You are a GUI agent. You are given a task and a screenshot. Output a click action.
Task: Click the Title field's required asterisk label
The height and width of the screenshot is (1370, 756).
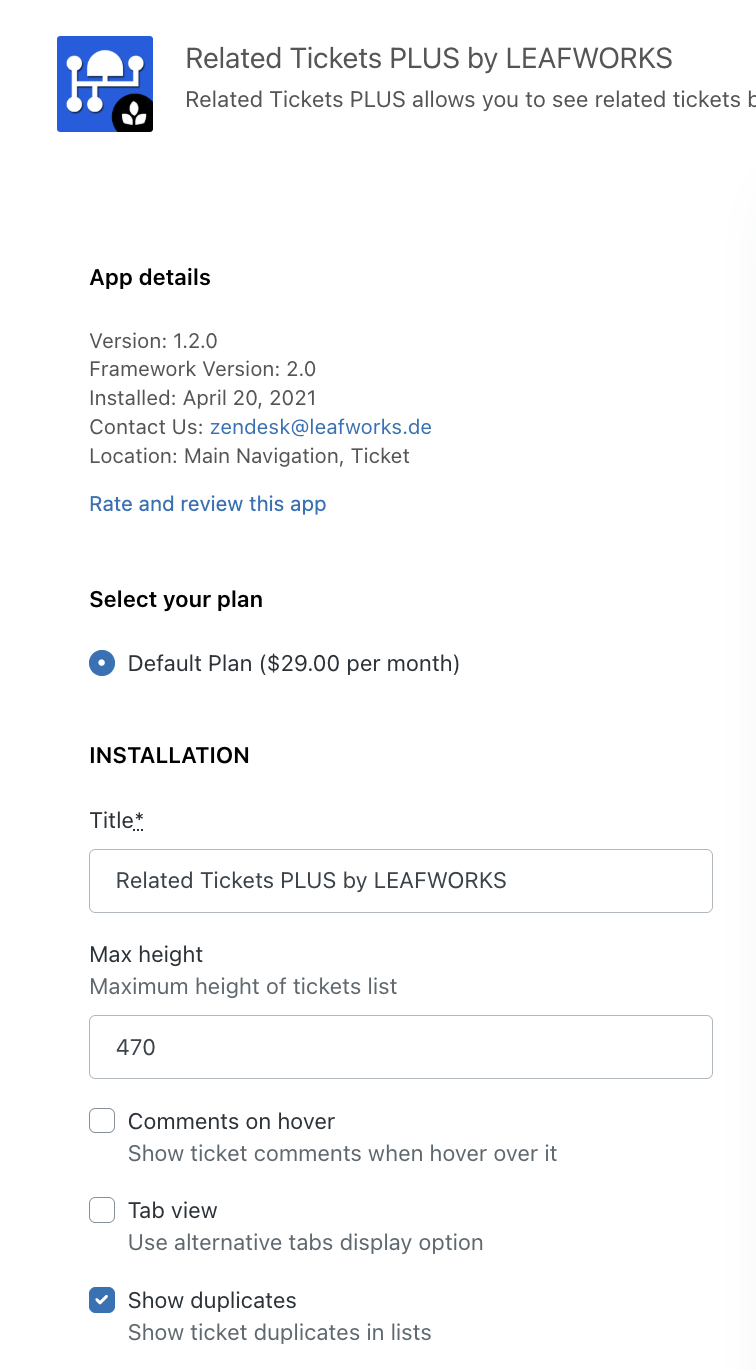tap(139, 820)
